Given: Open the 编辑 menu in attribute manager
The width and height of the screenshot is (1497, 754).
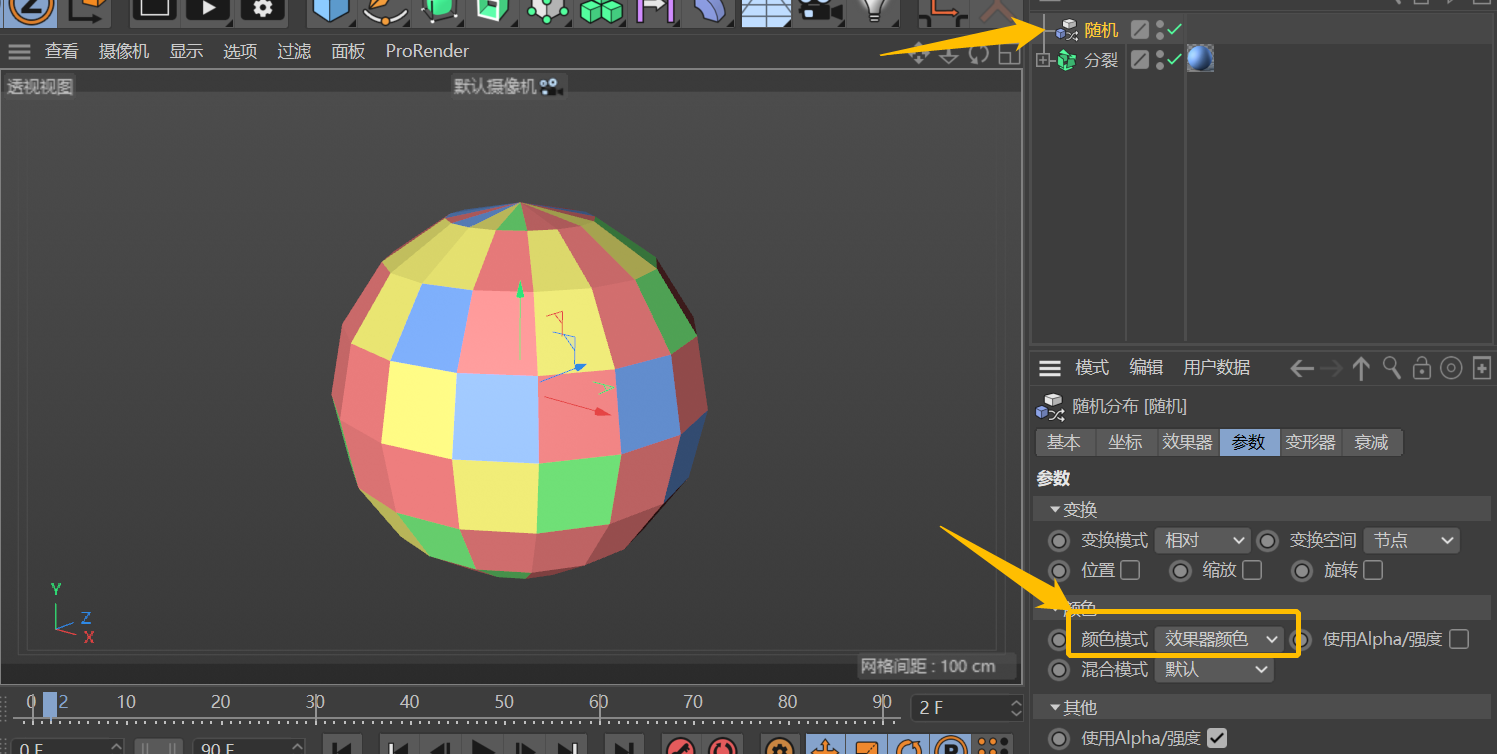Looking at the screenshot, I should [x=1146, y=367].
